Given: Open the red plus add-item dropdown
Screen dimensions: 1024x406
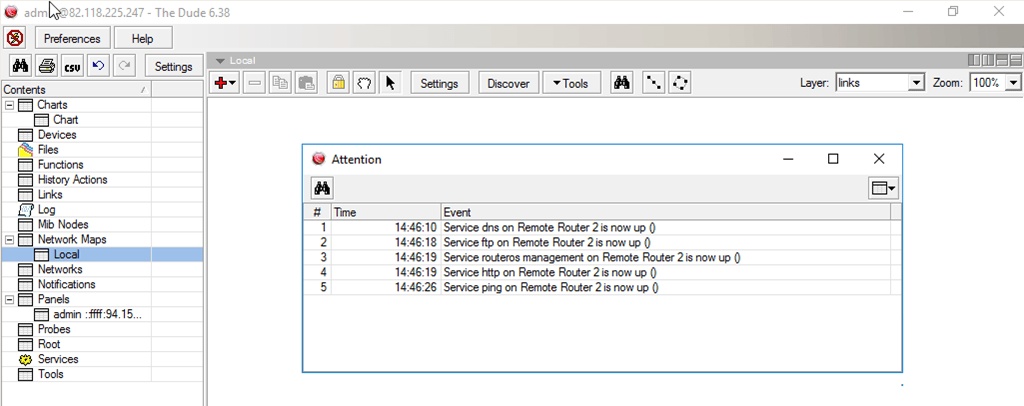Looking at the screenshot, I should [225, 84].
